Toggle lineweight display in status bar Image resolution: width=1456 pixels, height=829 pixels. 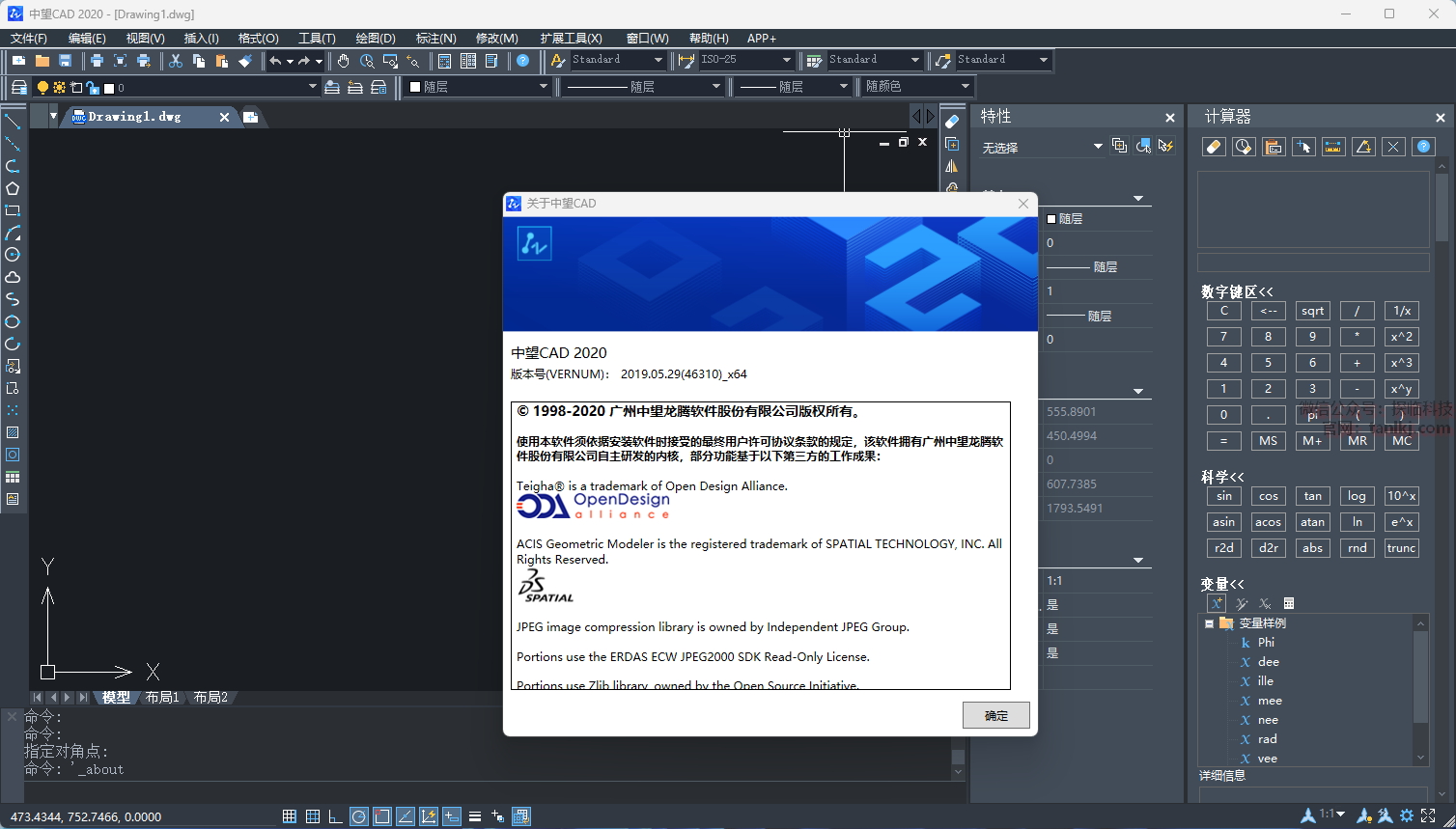[x=475, y=816]
